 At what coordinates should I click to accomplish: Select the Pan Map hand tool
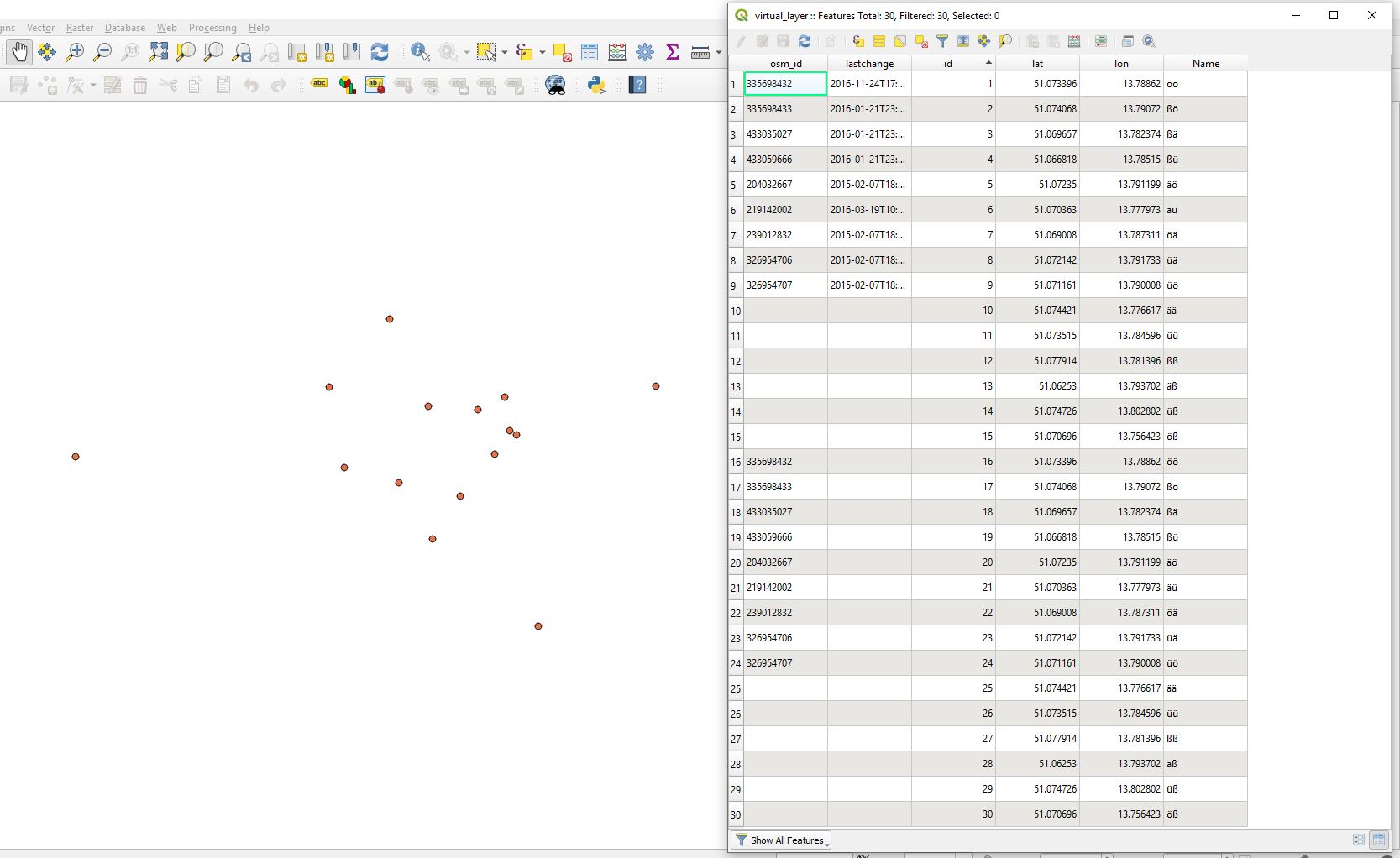point(19,52)
